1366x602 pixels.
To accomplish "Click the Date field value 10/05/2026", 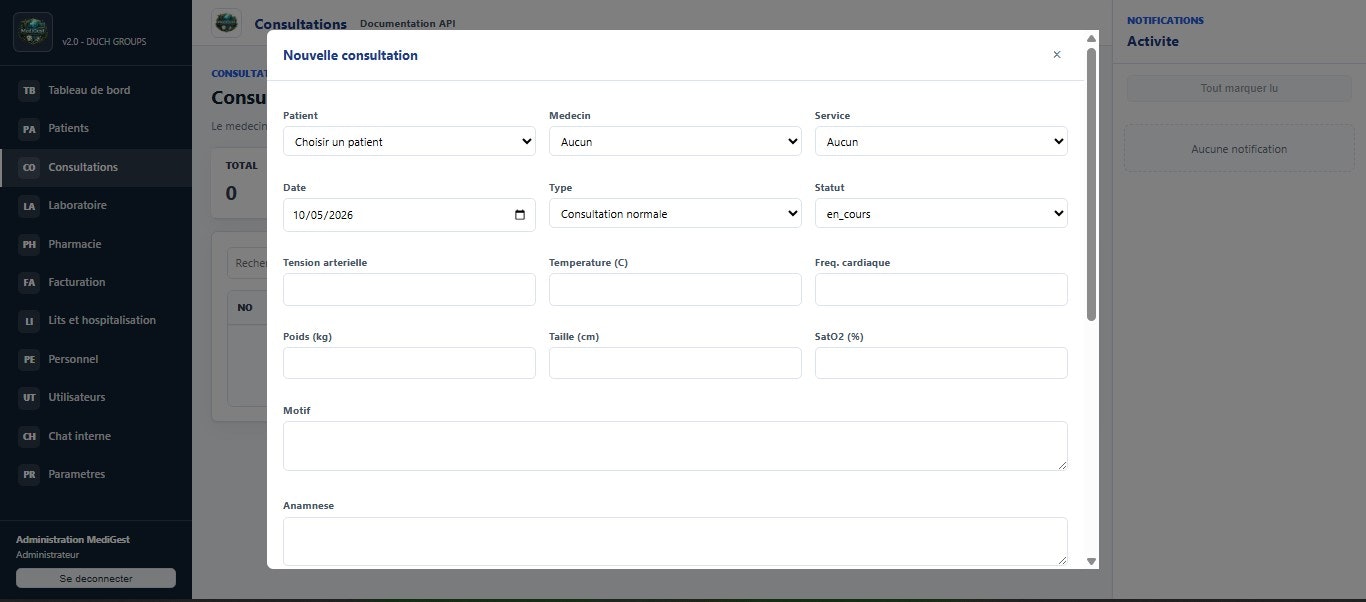I will (324, 215).
